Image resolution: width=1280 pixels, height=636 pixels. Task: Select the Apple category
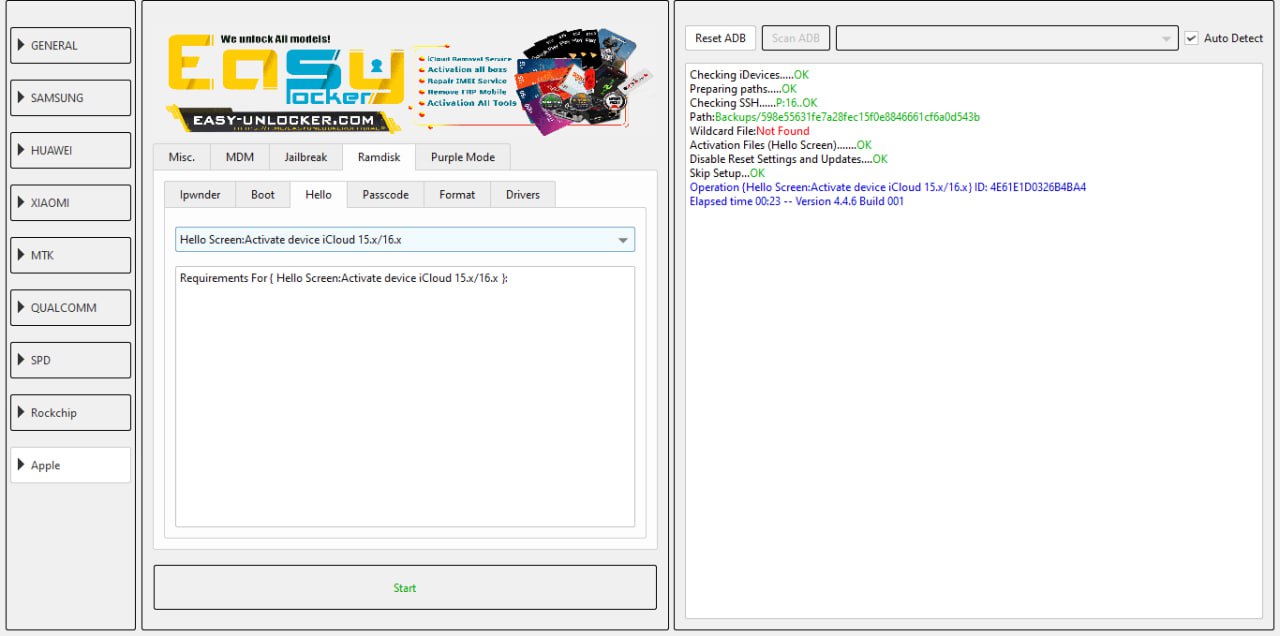pos(71,465)
